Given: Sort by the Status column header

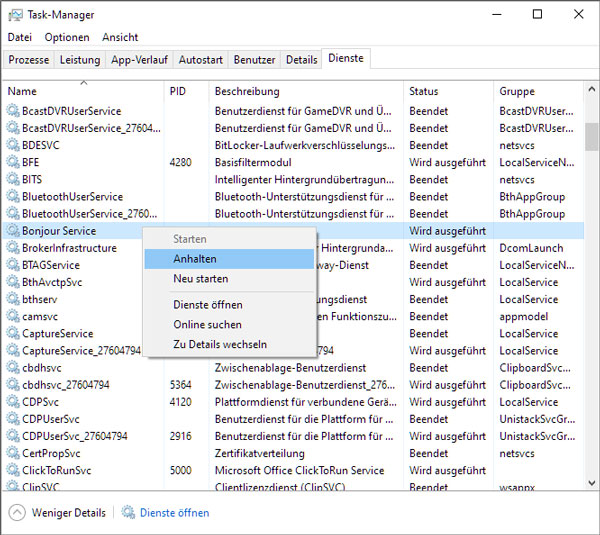Looking at the screenshot, I should click(448, 91).
